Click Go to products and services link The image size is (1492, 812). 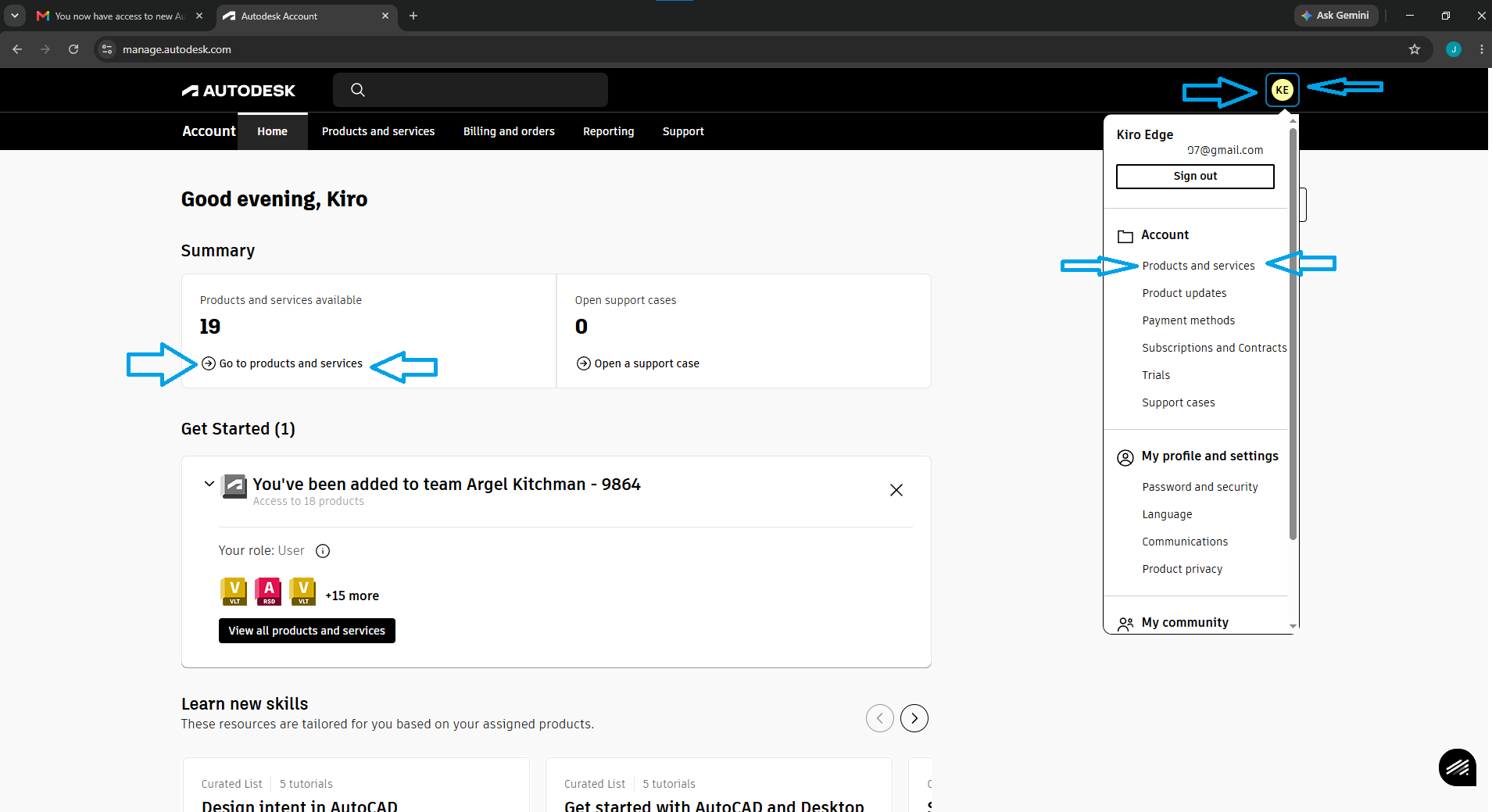282,363
